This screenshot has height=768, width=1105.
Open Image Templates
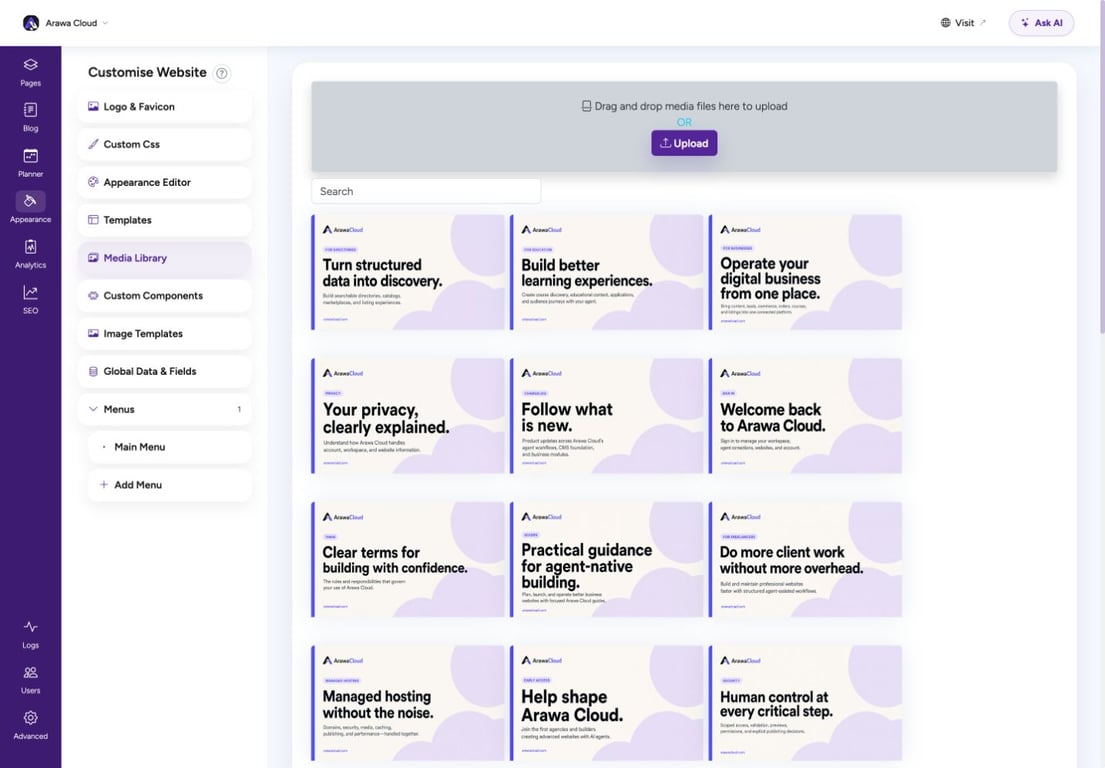coord(164,333)
